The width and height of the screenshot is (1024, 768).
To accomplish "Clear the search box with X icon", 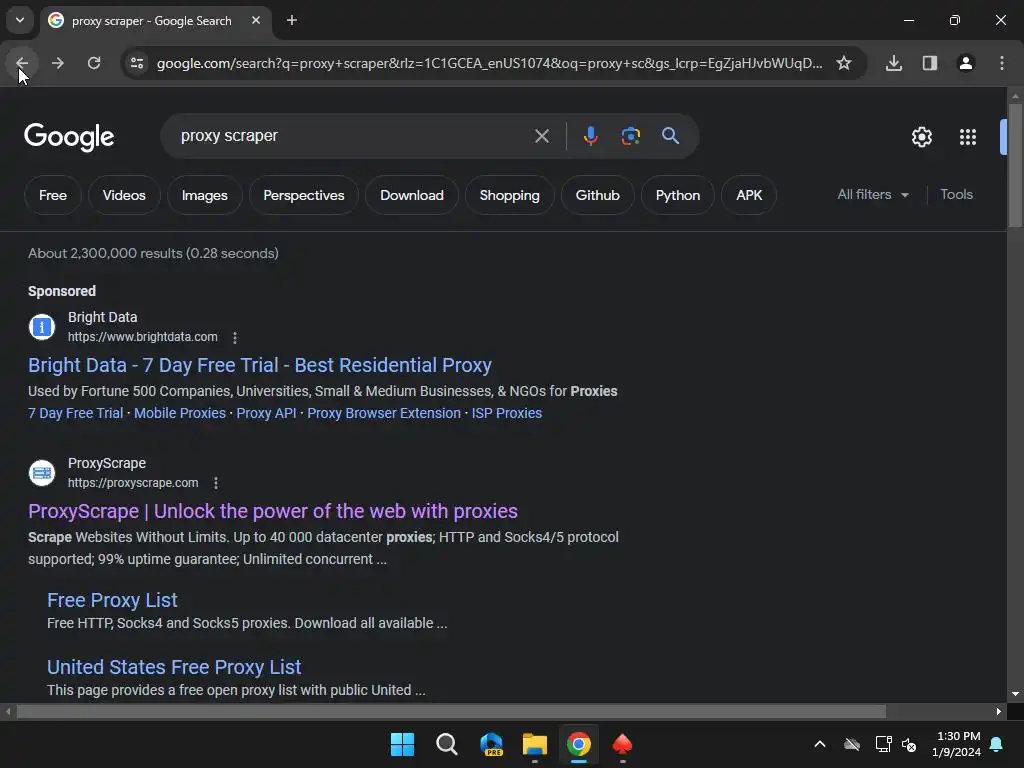I will pos(541,136).
